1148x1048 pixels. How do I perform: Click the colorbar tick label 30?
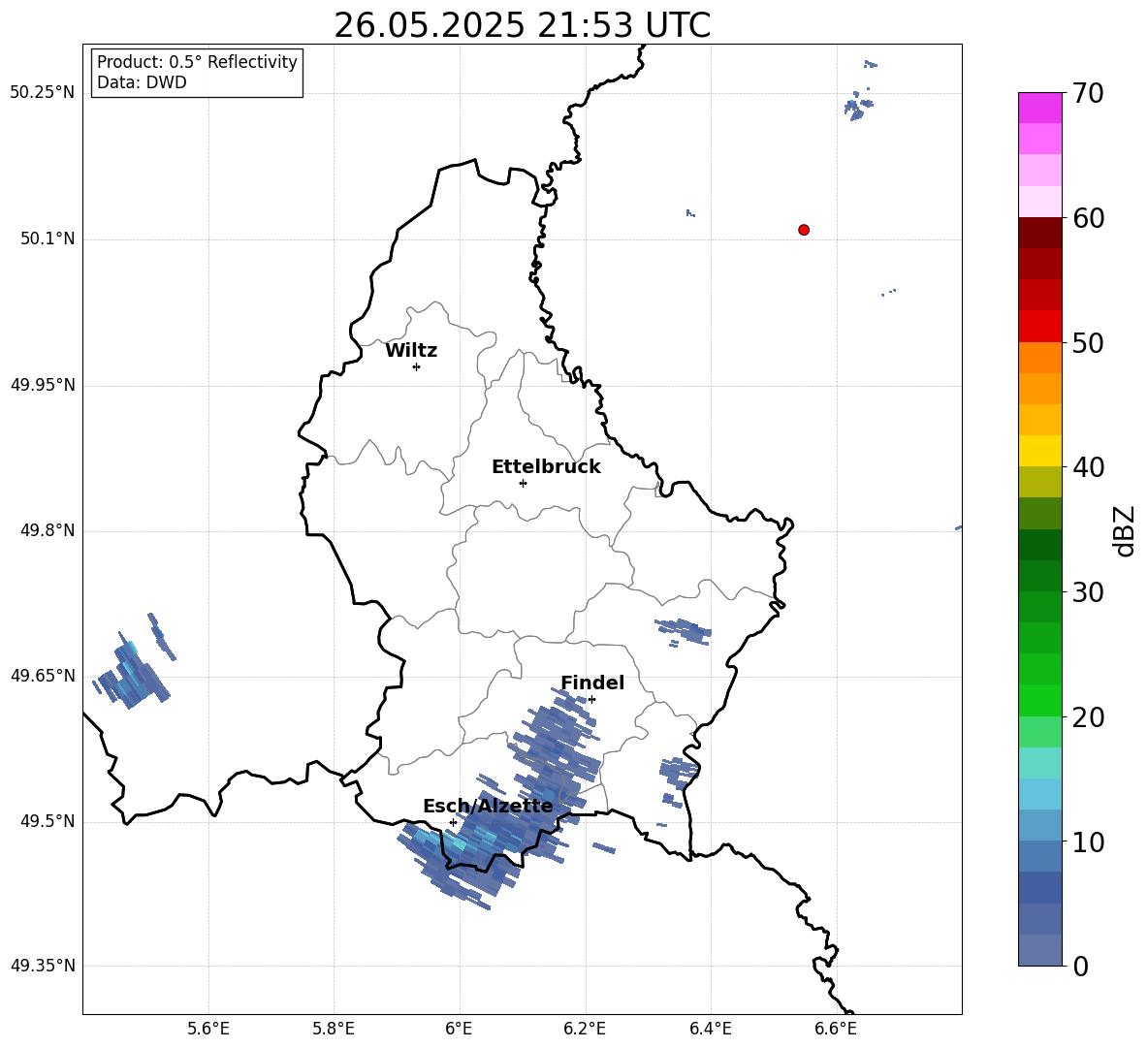click(1088, 592)
